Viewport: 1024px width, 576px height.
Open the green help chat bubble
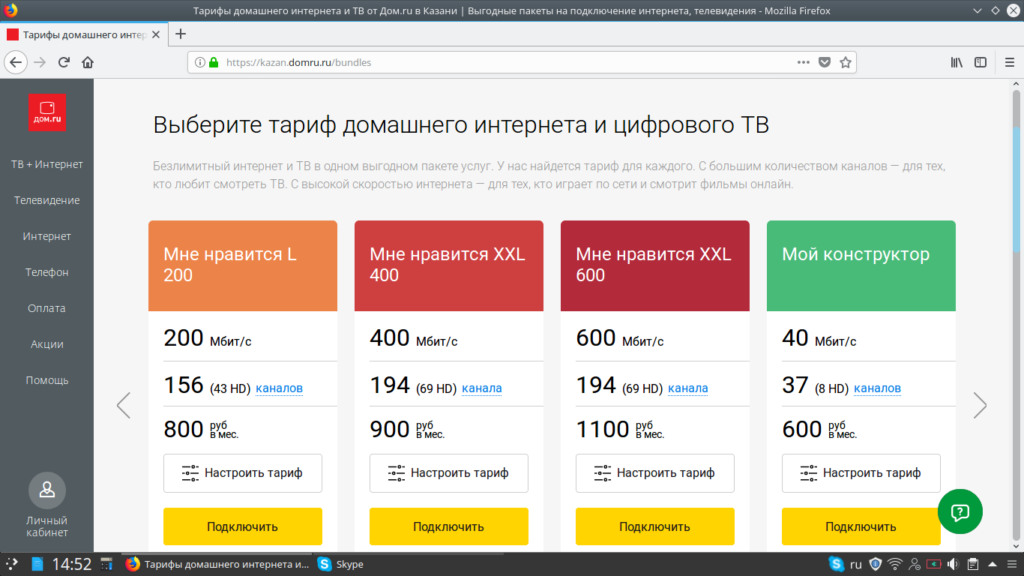pos(960,512)
